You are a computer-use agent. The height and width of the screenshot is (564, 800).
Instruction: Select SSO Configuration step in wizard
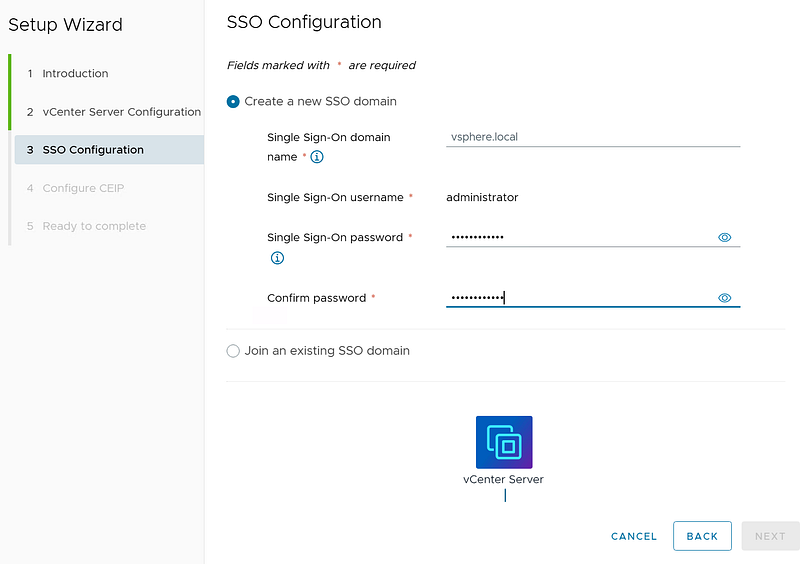(x=93, y=150)
